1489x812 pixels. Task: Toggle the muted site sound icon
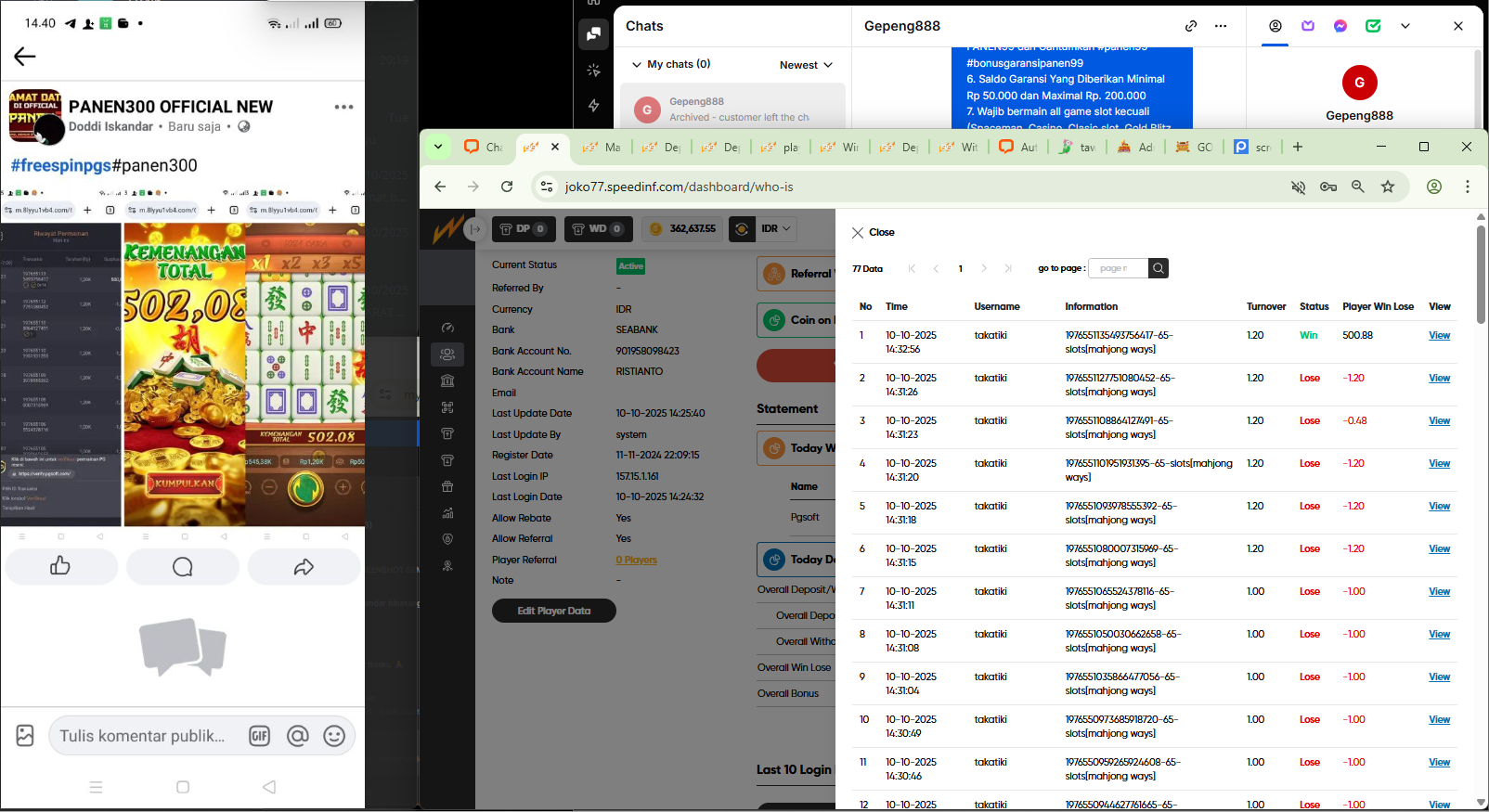[1299, 187]
